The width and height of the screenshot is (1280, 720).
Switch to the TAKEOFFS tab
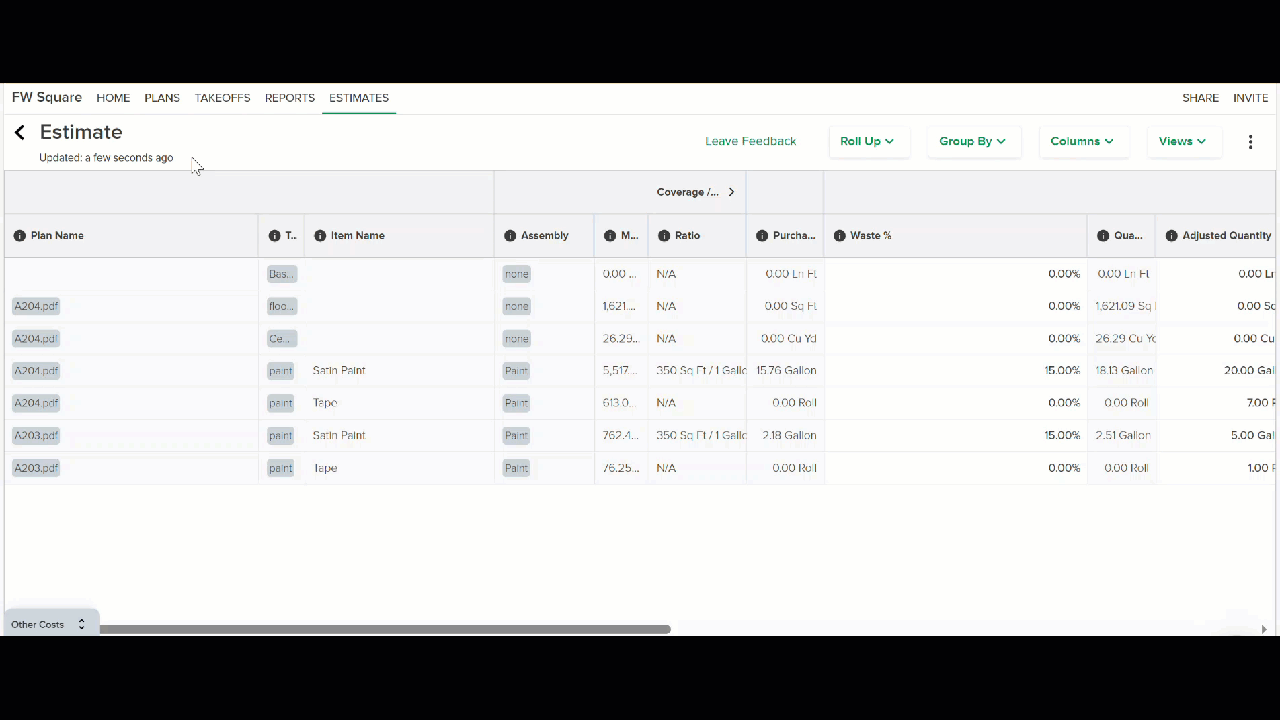pos(222,98)
